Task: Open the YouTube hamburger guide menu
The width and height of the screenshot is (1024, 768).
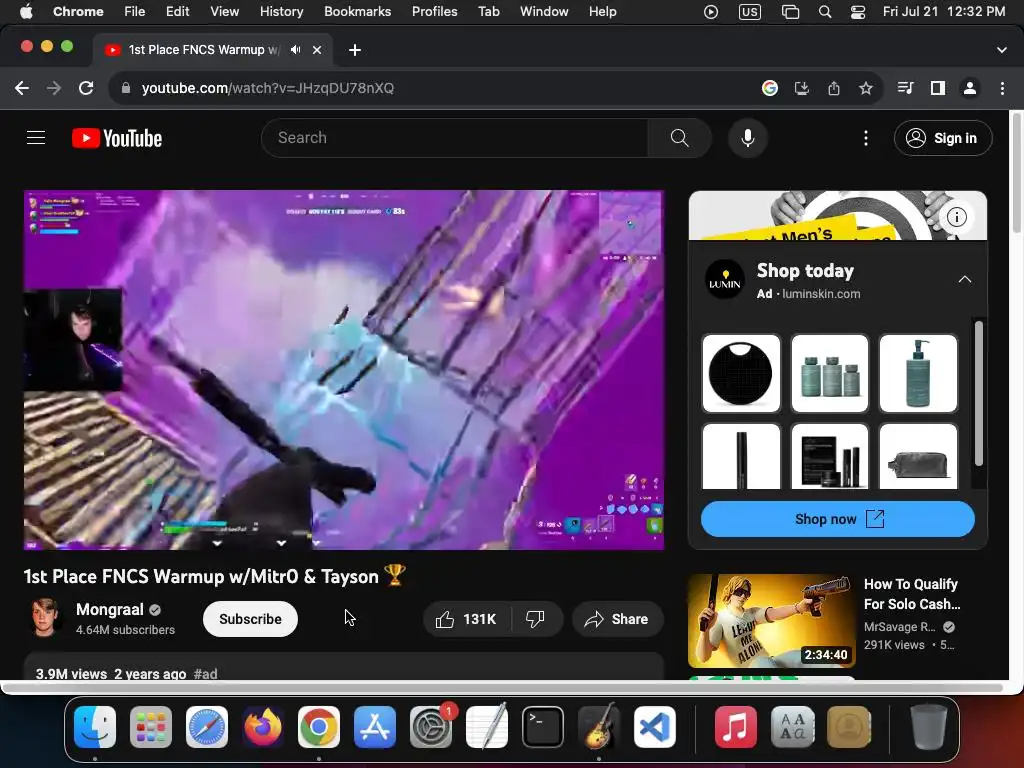Action: (36, 138)
